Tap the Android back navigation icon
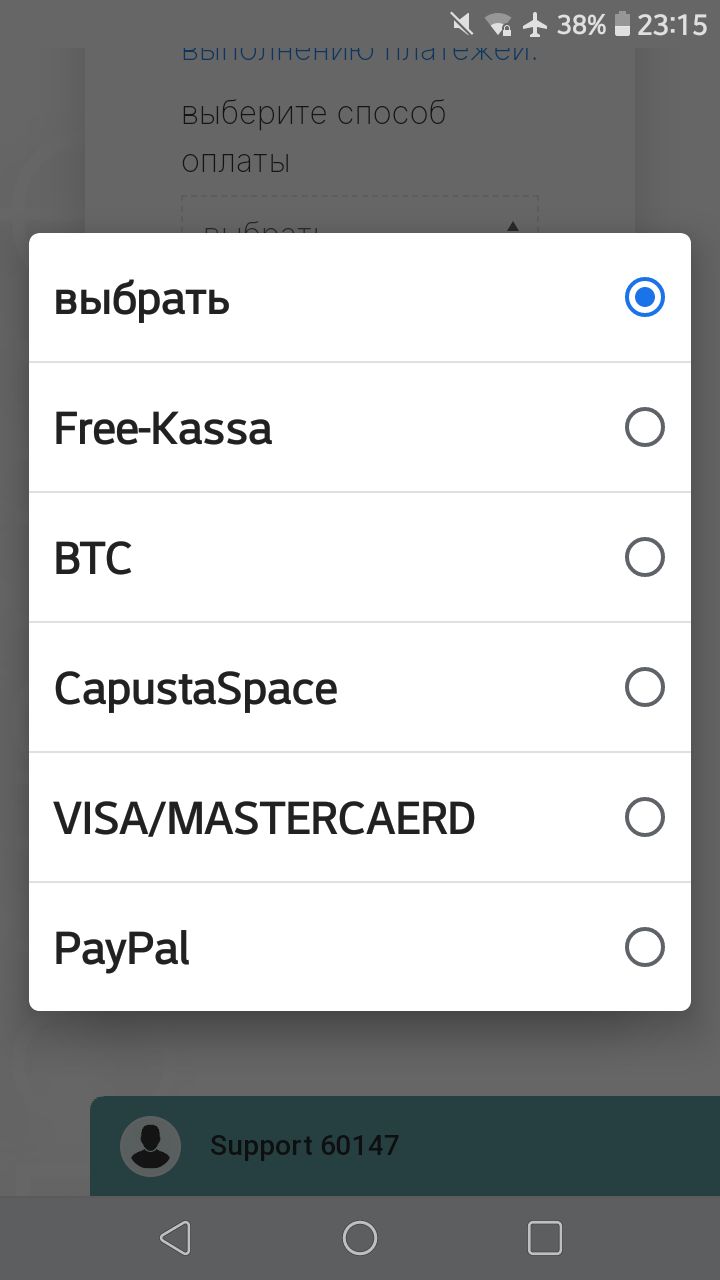Screen dimensions: 720x1280 175,1238
